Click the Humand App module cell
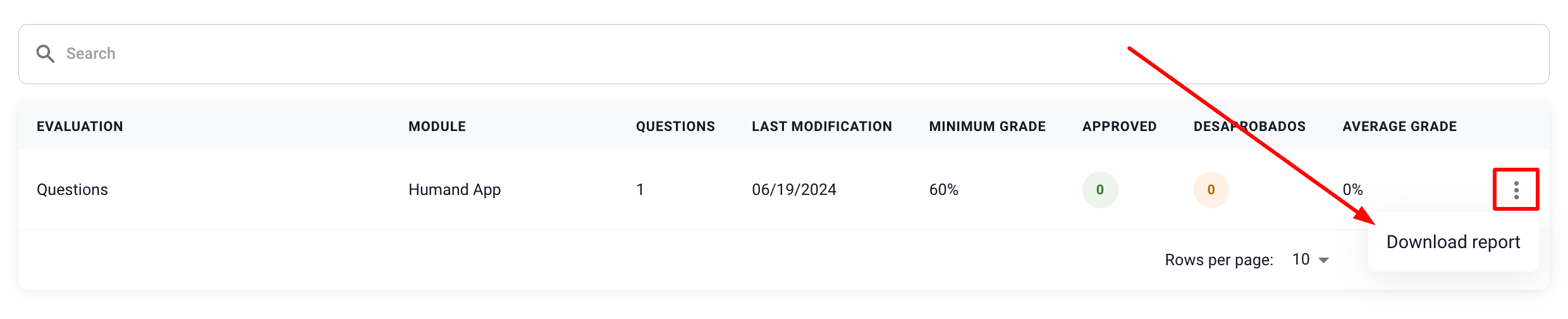Viewport: 1568px width, 319px height. [454, 190]
